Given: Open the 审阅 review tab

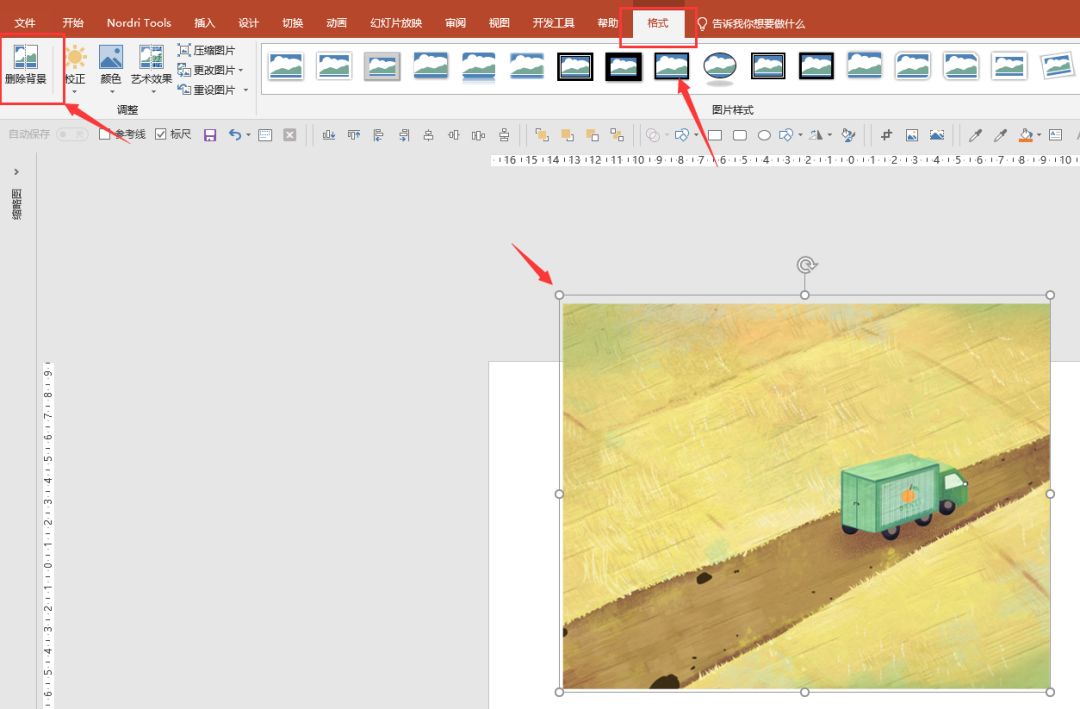Looking at the screenshot, I should (x=455, y=23).
